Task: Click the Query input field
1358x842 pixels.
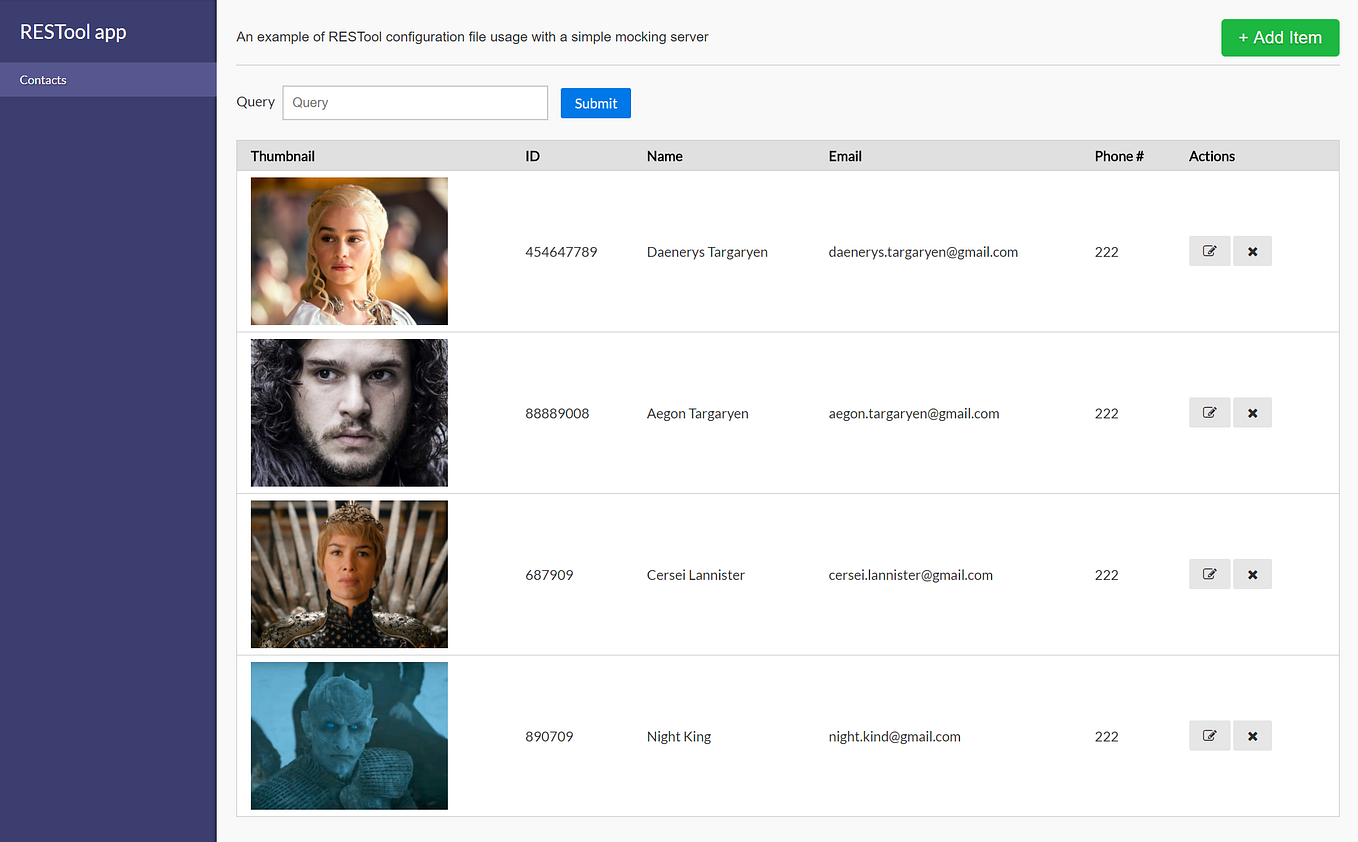Action: coord(414,102)
